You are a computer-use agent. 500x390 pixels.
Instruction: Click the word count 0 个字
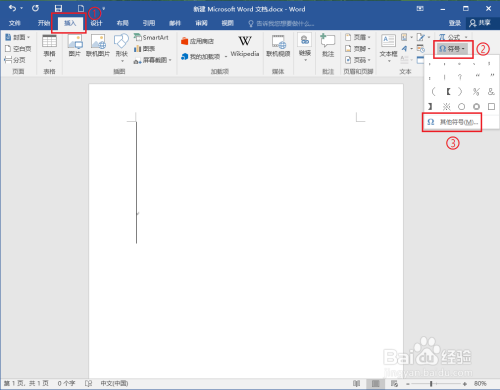click(66, 383)
